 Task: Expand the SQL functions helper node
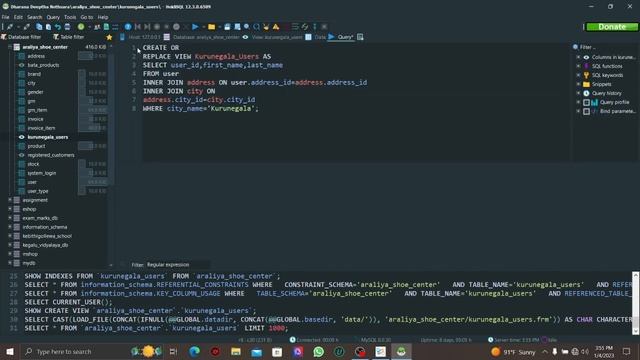coord(578,66)
